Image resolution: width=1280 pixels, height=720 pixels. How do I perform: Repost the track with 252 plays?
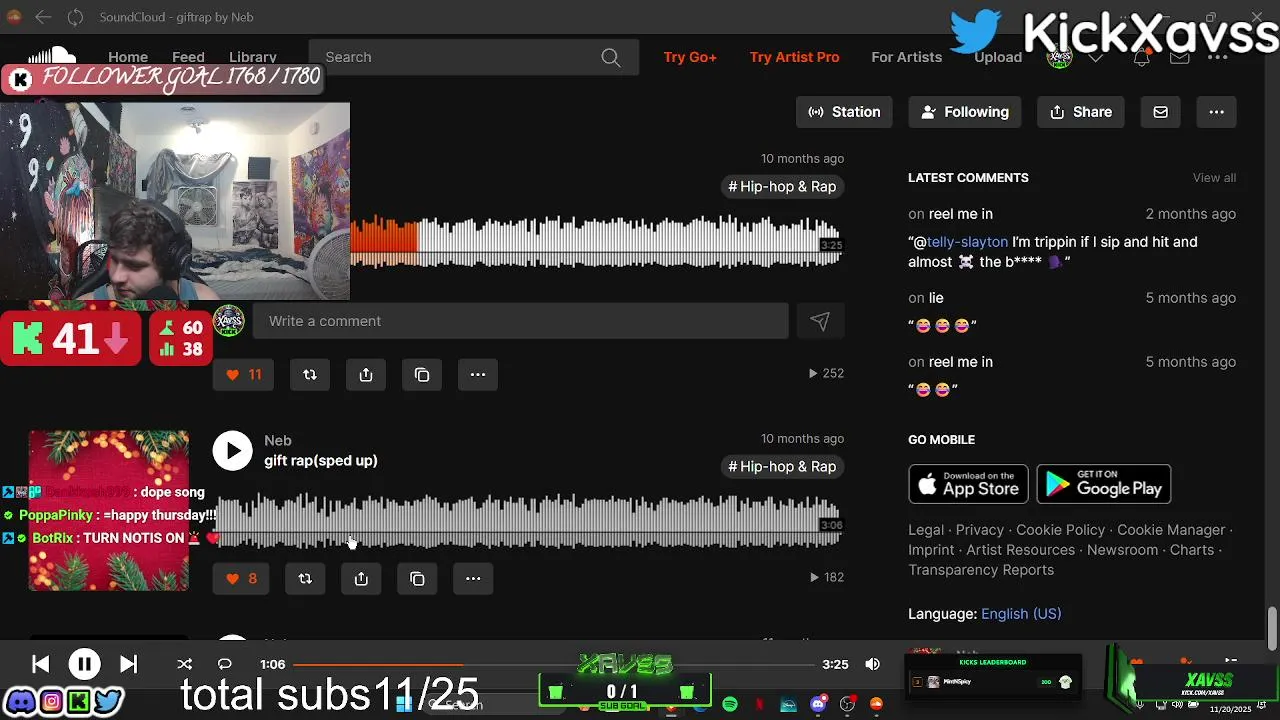[309, 374]
